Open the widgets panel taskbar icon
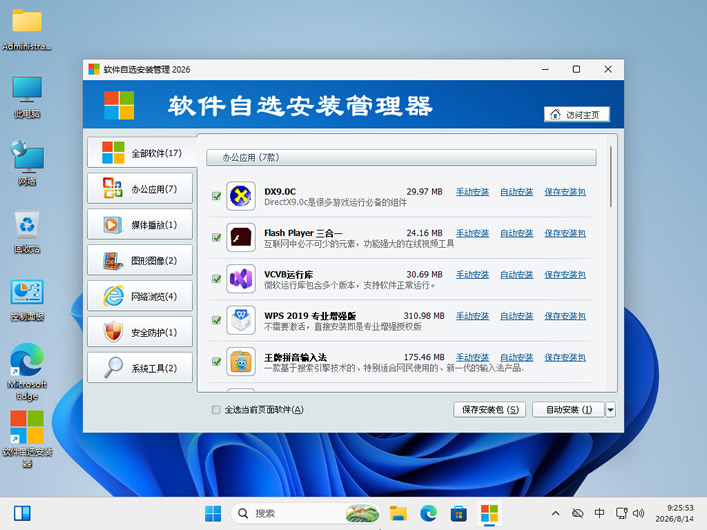This screenshot has width=707, height=530. [x=22, y=513]
